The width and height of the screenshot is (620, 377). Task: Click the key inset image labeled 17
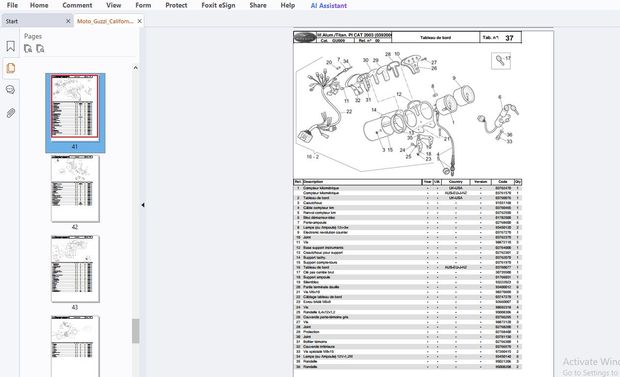tap(501, 61)
